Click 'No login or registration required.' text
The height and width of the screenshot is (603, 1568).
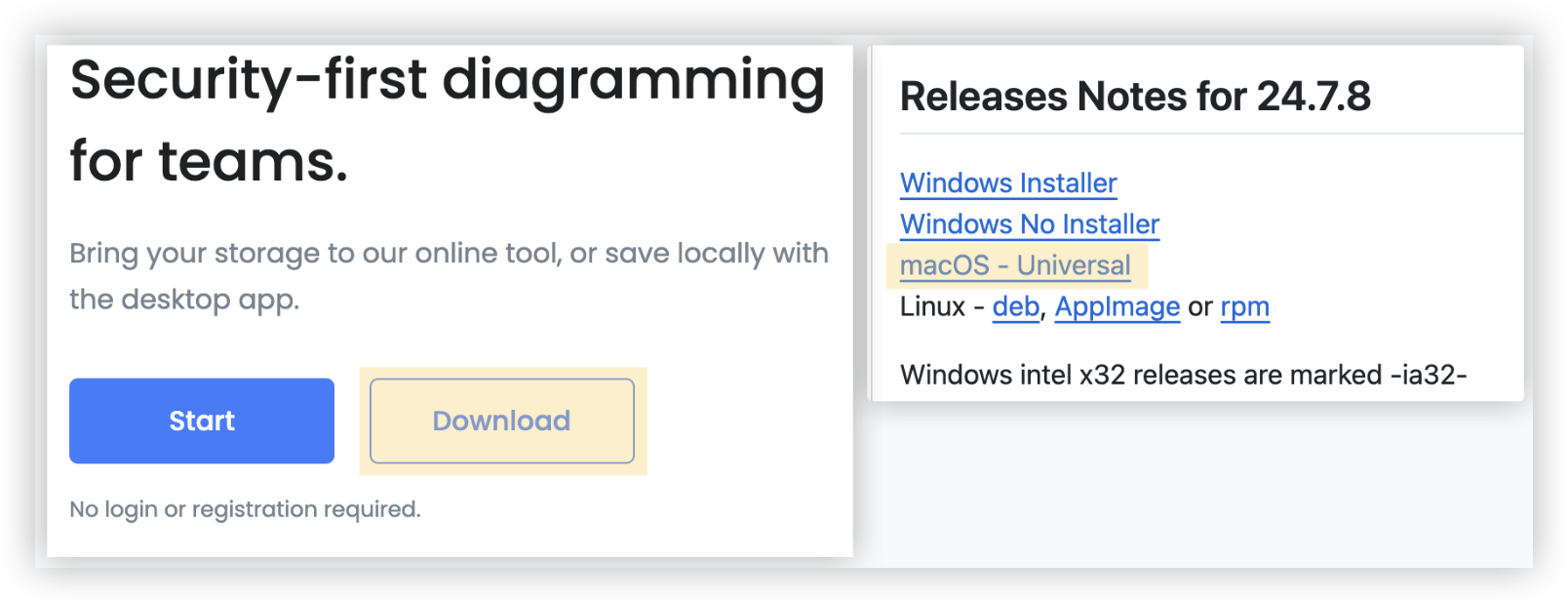coord(245,509)
